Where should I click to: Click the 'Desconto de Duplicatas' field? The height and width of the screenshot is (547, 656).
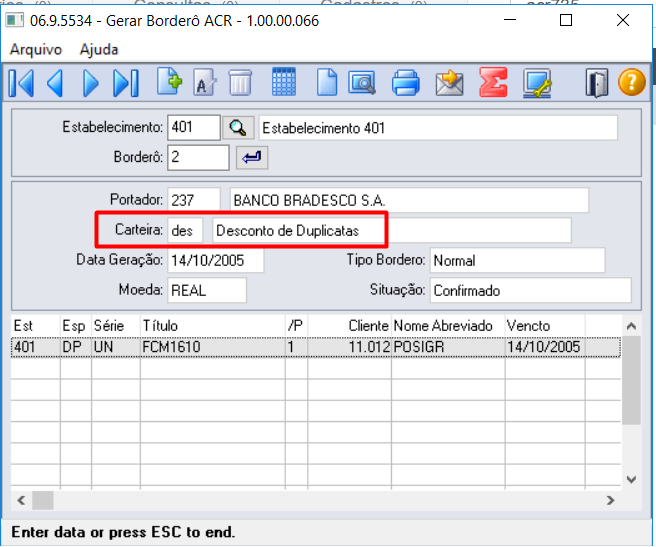392,230
